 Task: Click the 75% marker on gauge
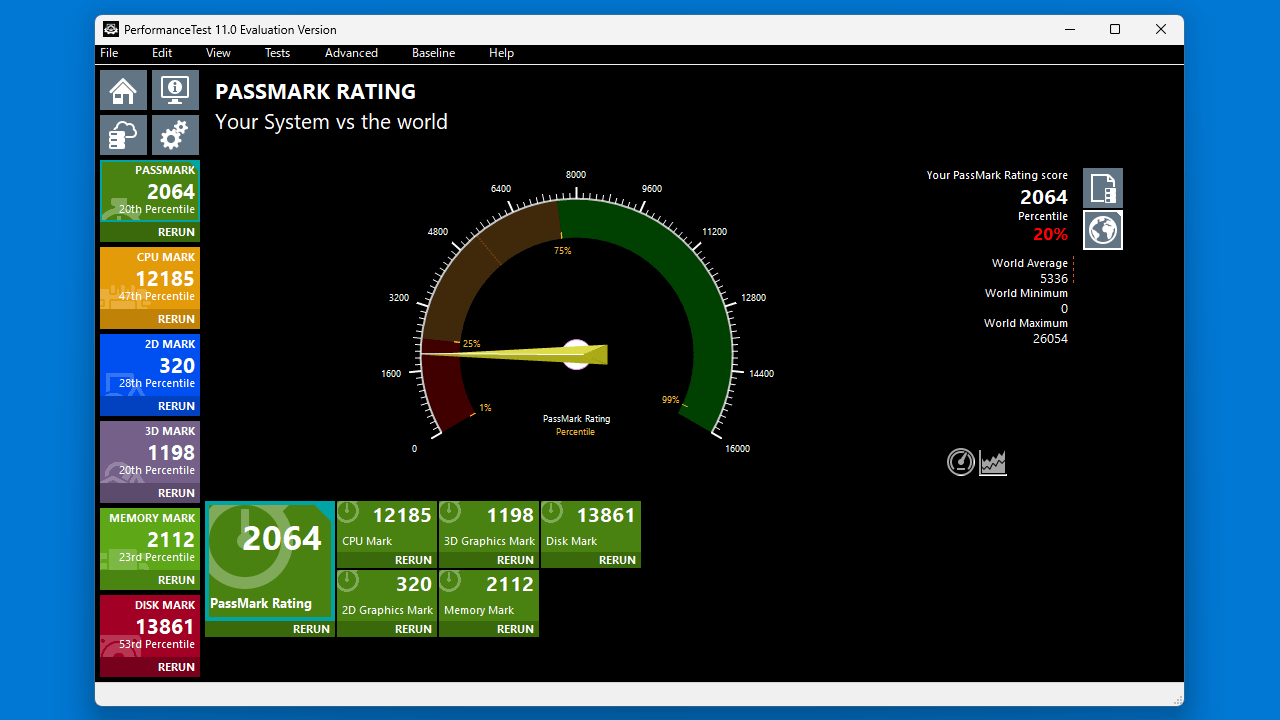(x=562, y=251)
